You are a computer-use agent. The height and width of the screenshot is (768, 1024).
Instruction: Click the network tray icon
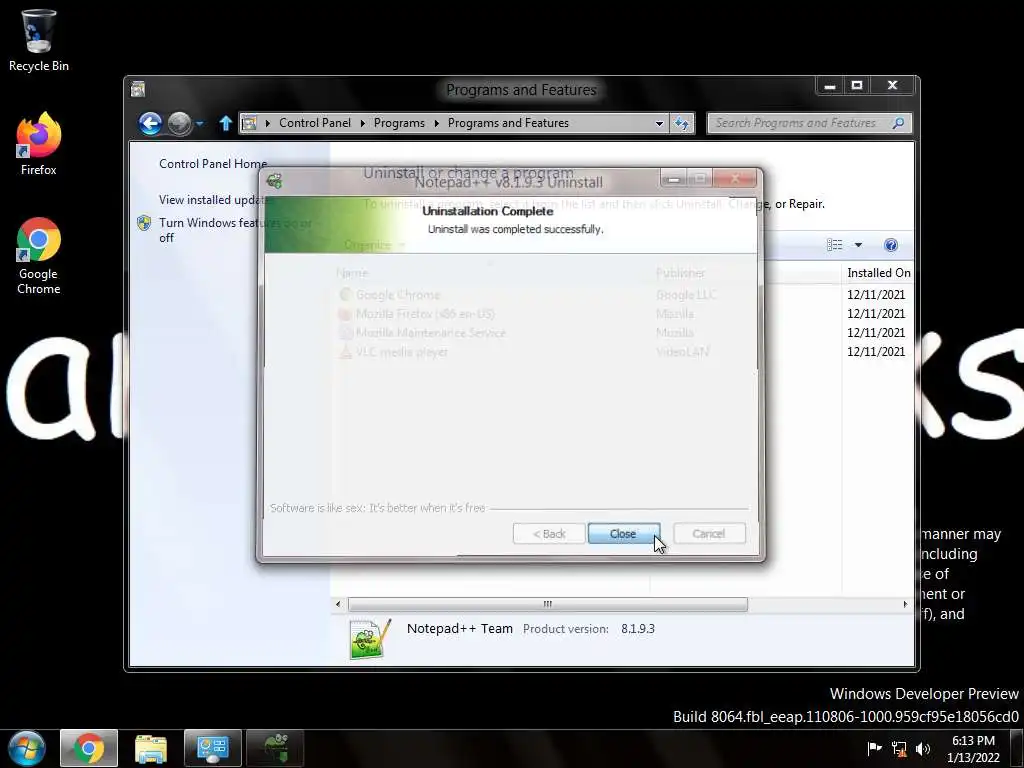click(x=899, y=748)
